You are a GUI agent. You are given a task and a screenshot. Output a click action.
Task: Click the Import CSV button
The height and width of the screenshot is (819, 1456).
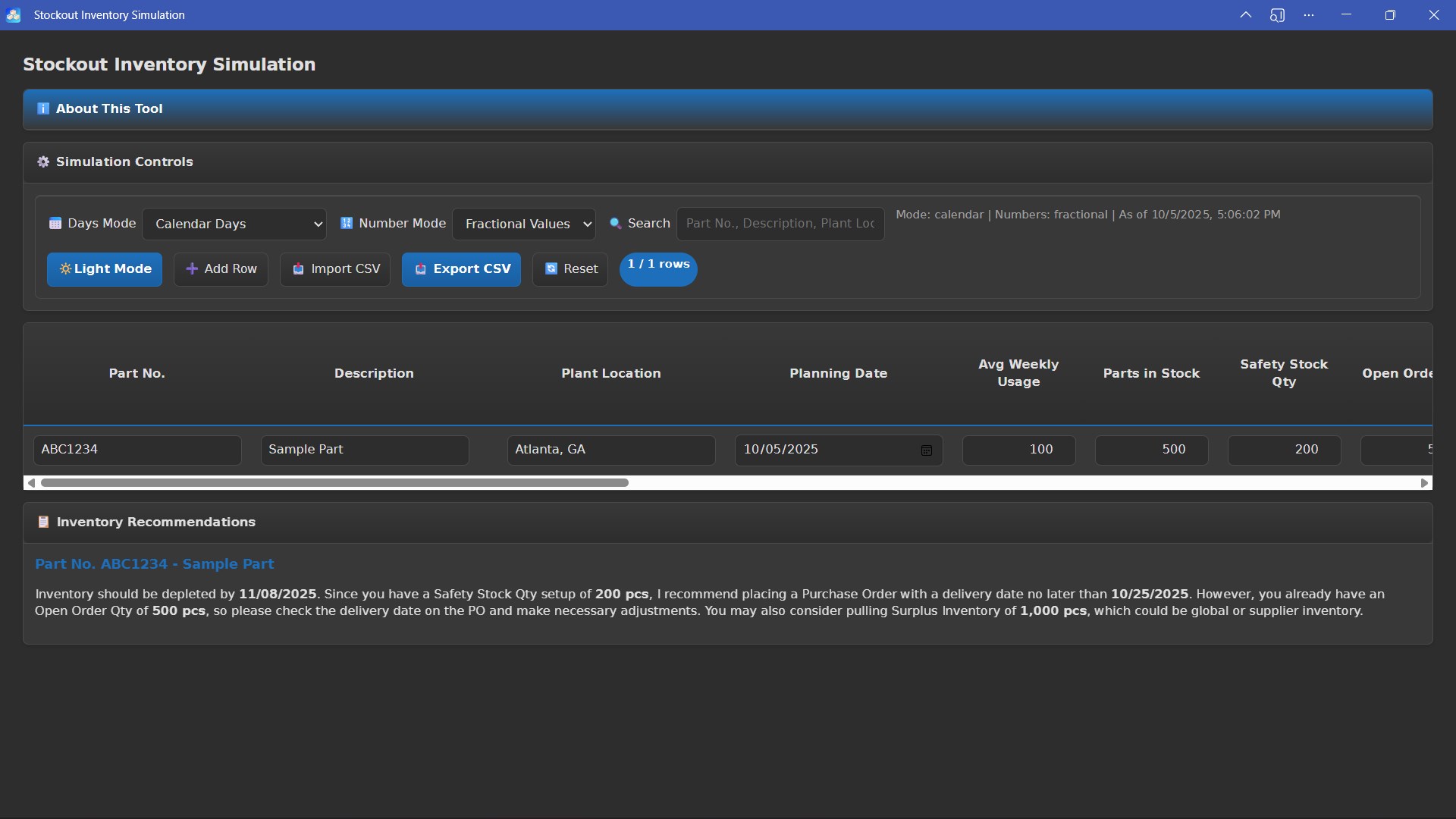(335, 269)
